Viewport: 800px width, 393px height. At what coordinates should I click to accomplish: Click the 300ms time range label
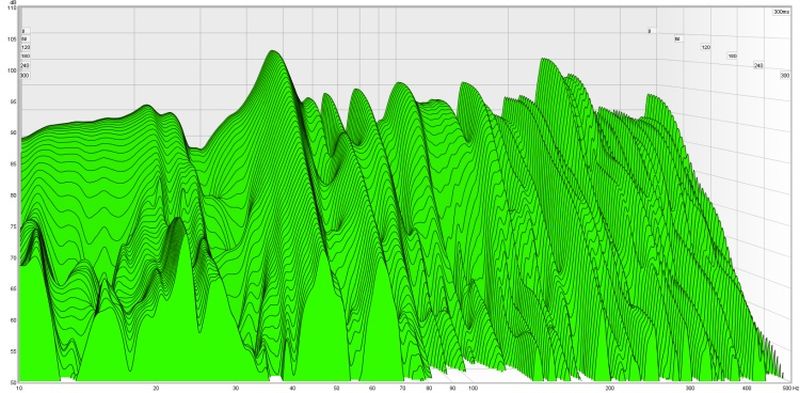(x=781, y=12)
